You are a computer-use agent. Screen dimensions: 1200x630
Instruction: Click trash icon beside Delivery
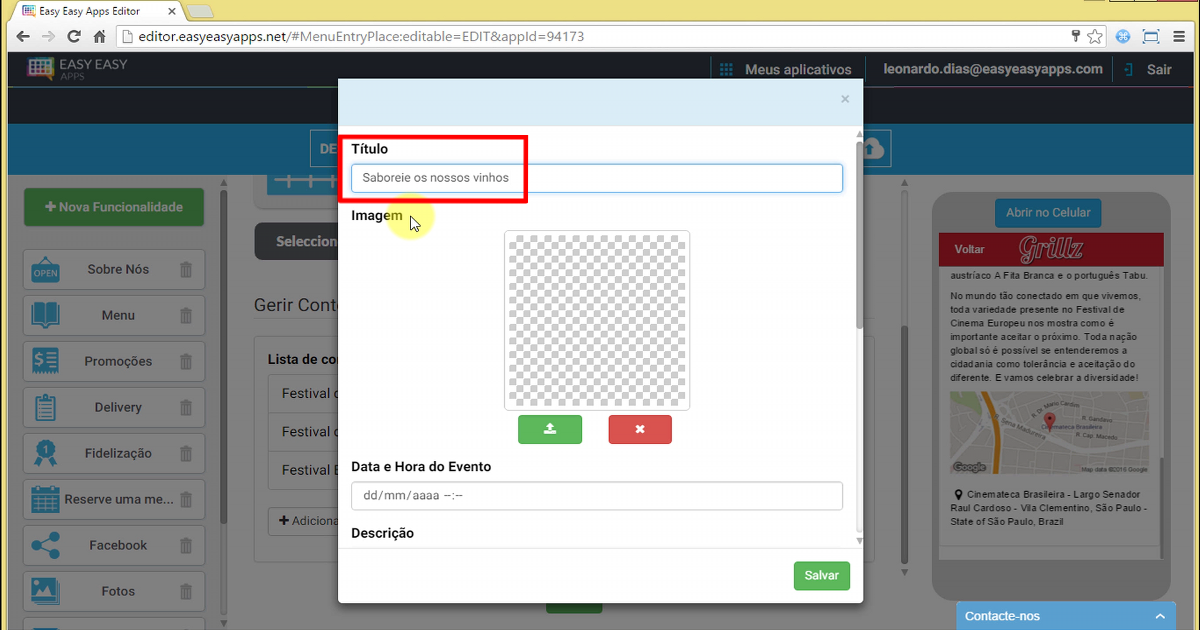pyautogui.click(x=185, y=407)
